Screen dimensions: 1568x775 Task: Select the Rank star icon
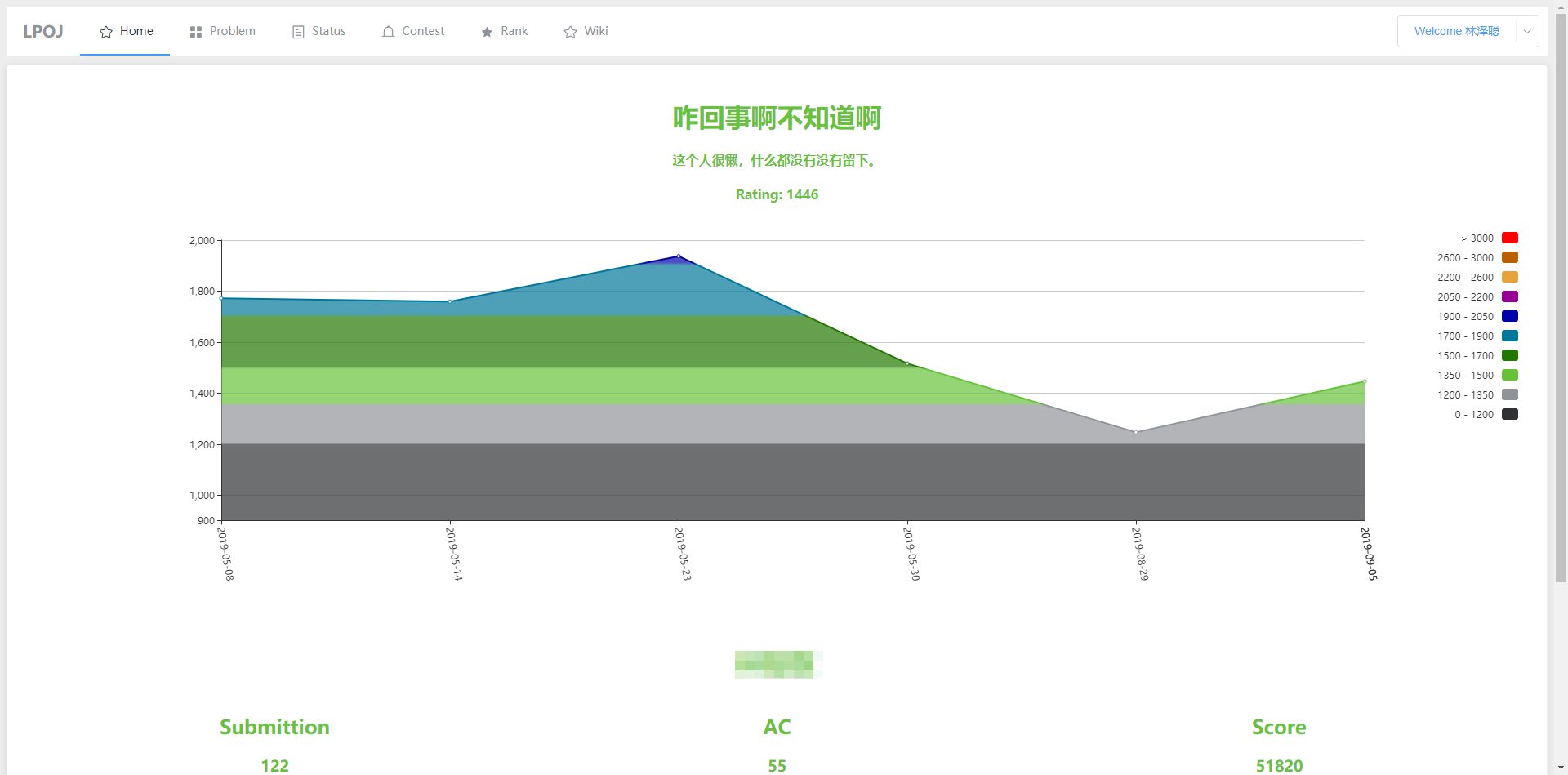(x=485, y=31)
